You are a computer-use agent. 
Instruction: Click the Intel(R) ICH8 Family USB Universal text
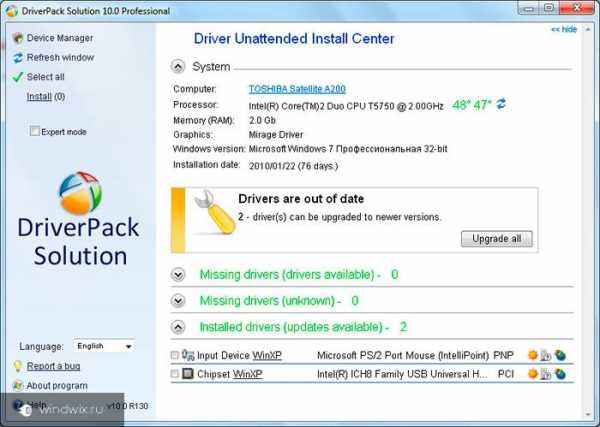pos(402,374)
